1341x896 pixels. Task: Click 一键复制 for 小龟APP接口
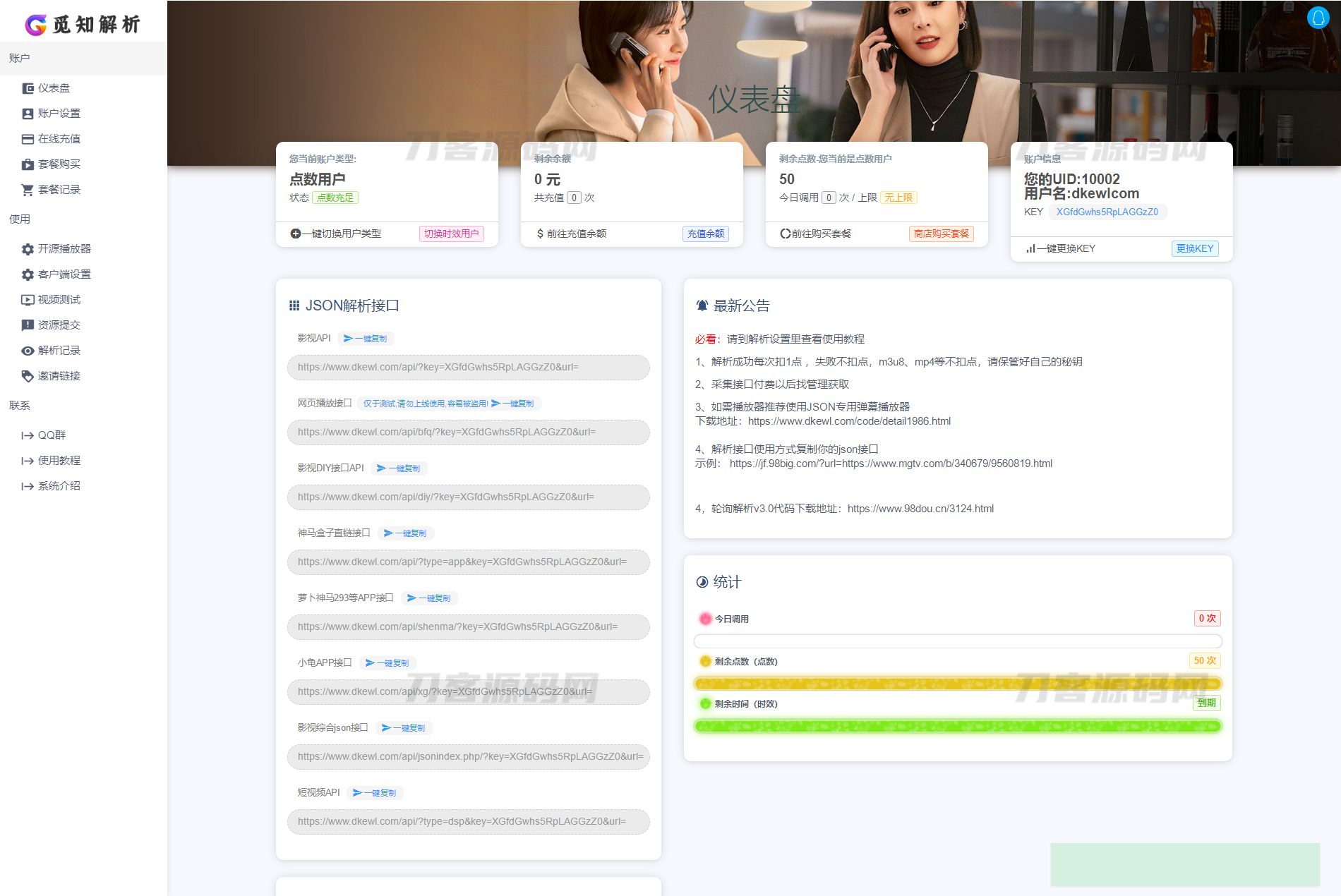387,663
